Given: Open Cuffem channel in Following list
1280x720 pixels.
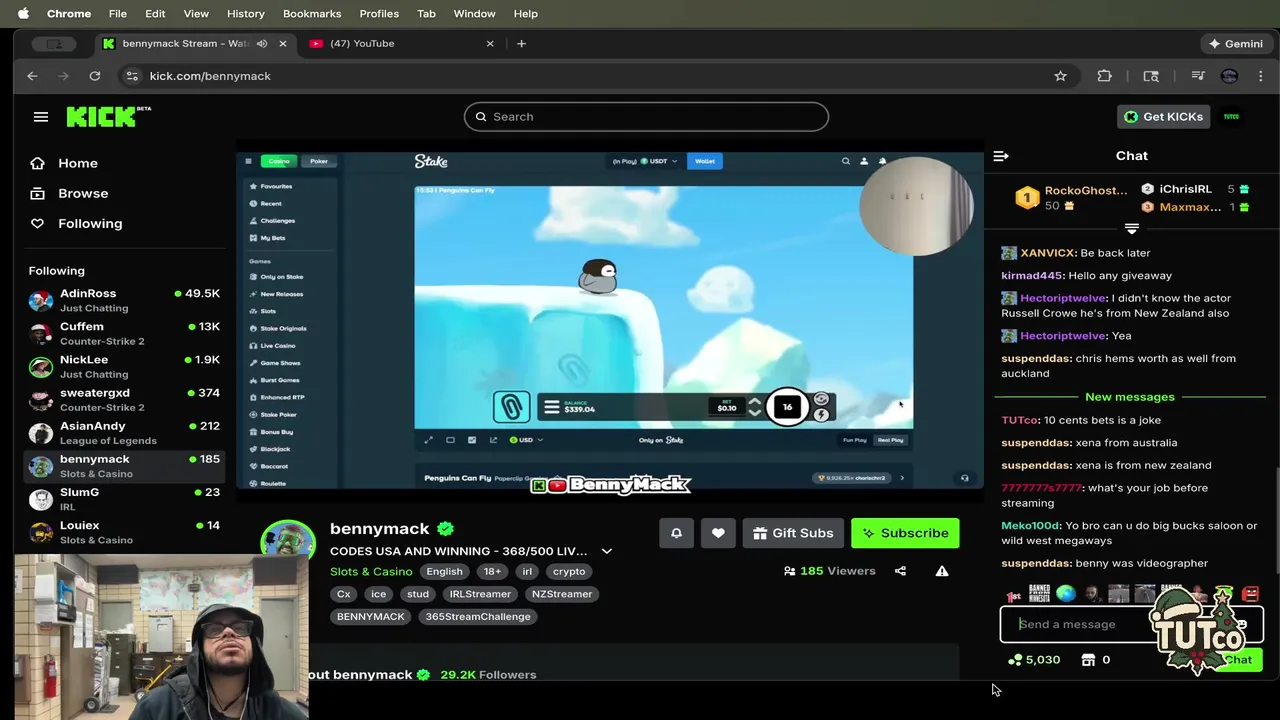Looking at the screenshot, I should (x=124, y=333).
